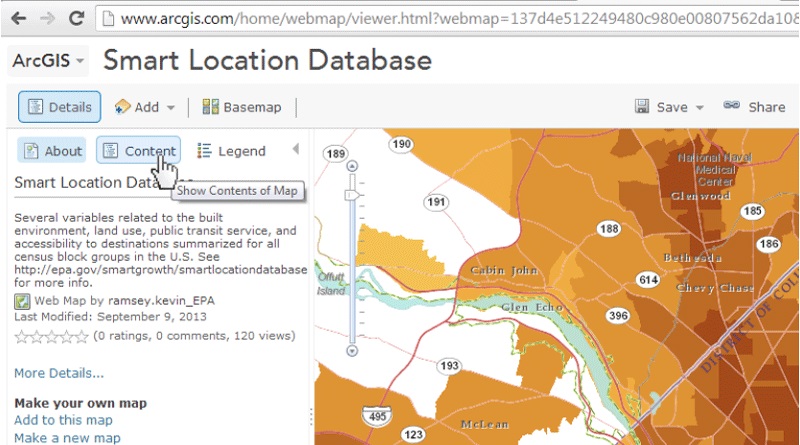This screenshot has width=800, height=445.
Task: Zoom in with the slider up arrow
Action: (x=352, y=166)
